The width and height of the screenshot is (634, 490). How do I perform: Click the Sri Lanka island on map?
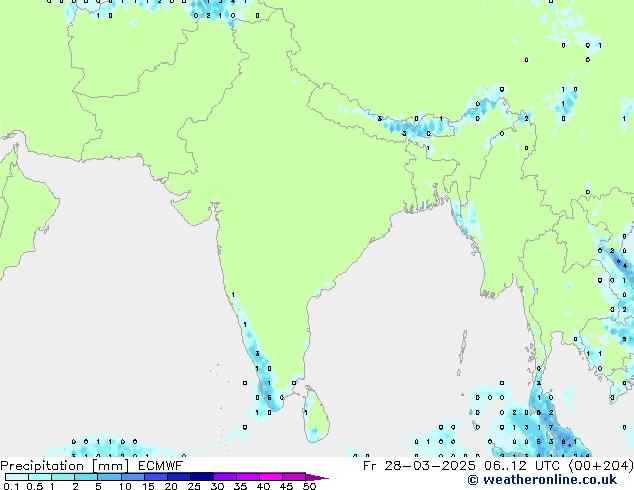[317, 414]
